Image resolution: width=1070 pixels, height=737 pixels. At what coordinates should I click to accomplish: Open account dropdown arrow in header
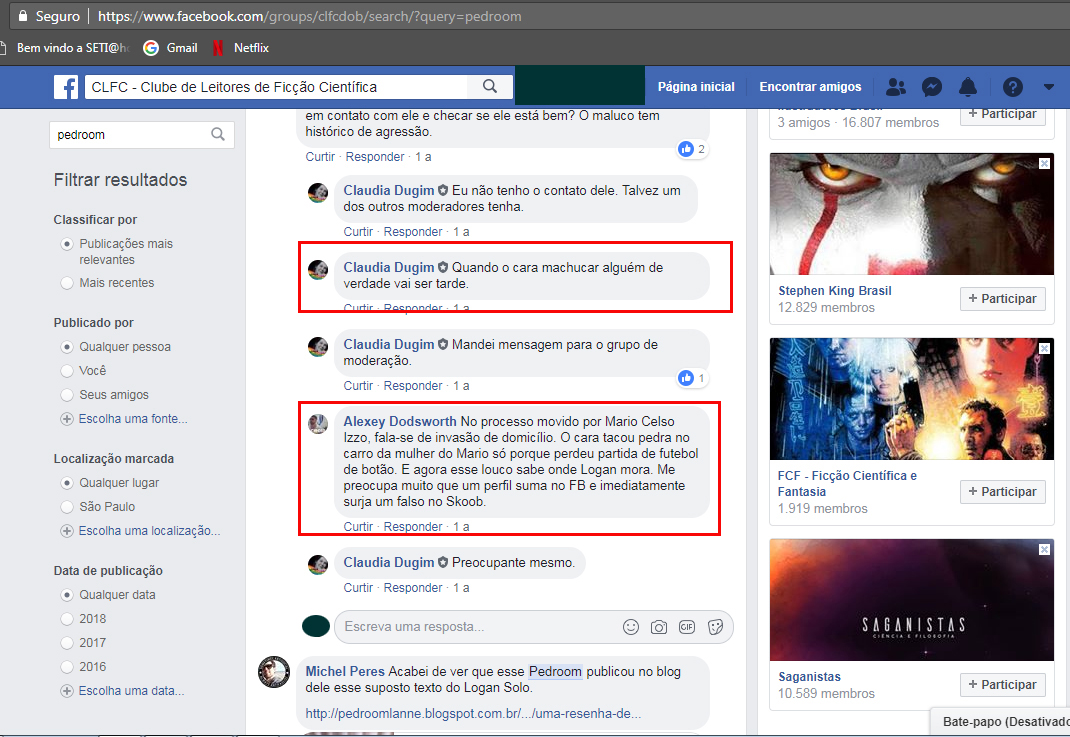click(x=1049, y=87)
